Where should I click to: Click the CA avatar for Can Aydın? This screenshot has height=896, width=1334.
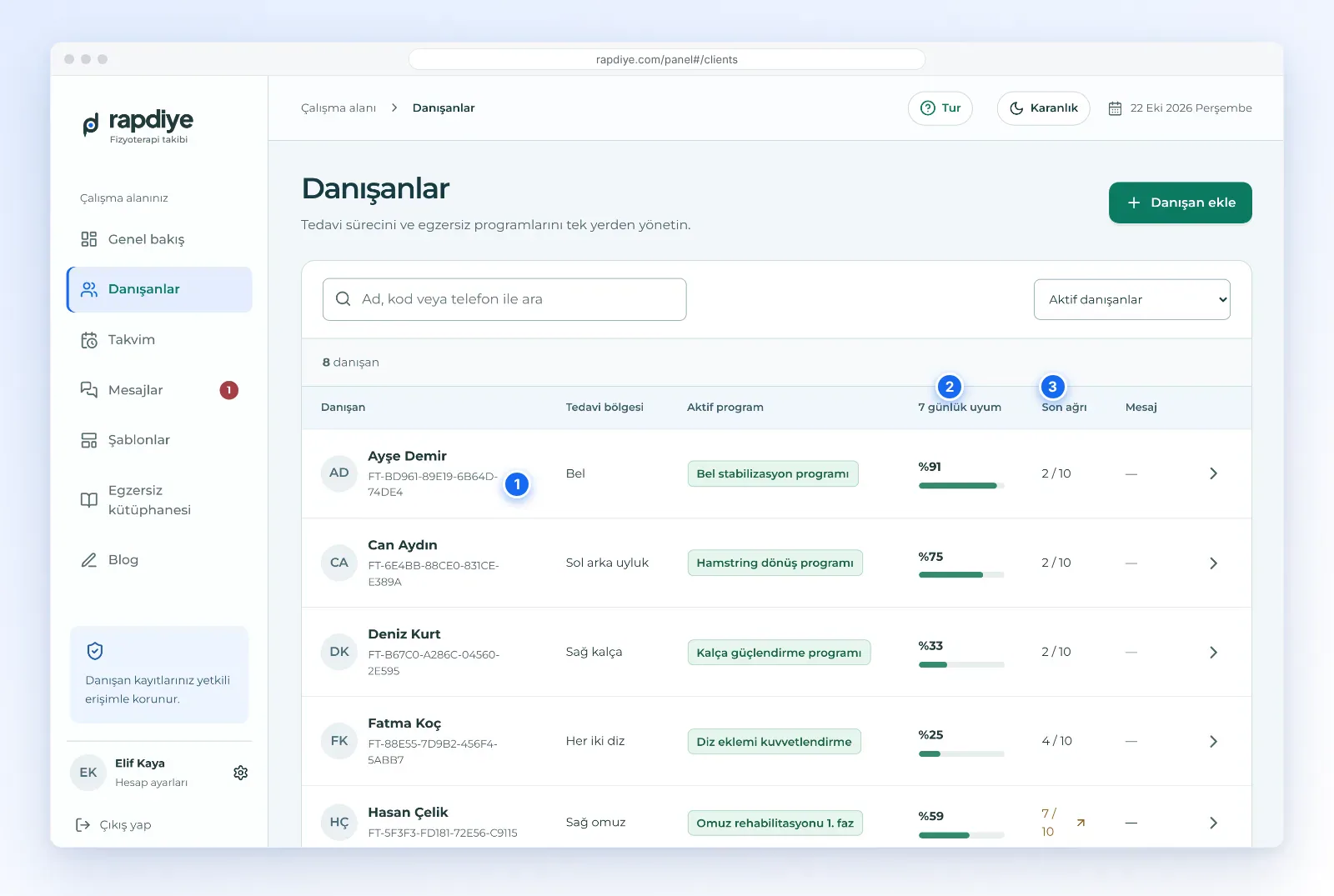(x=339, y=563)
